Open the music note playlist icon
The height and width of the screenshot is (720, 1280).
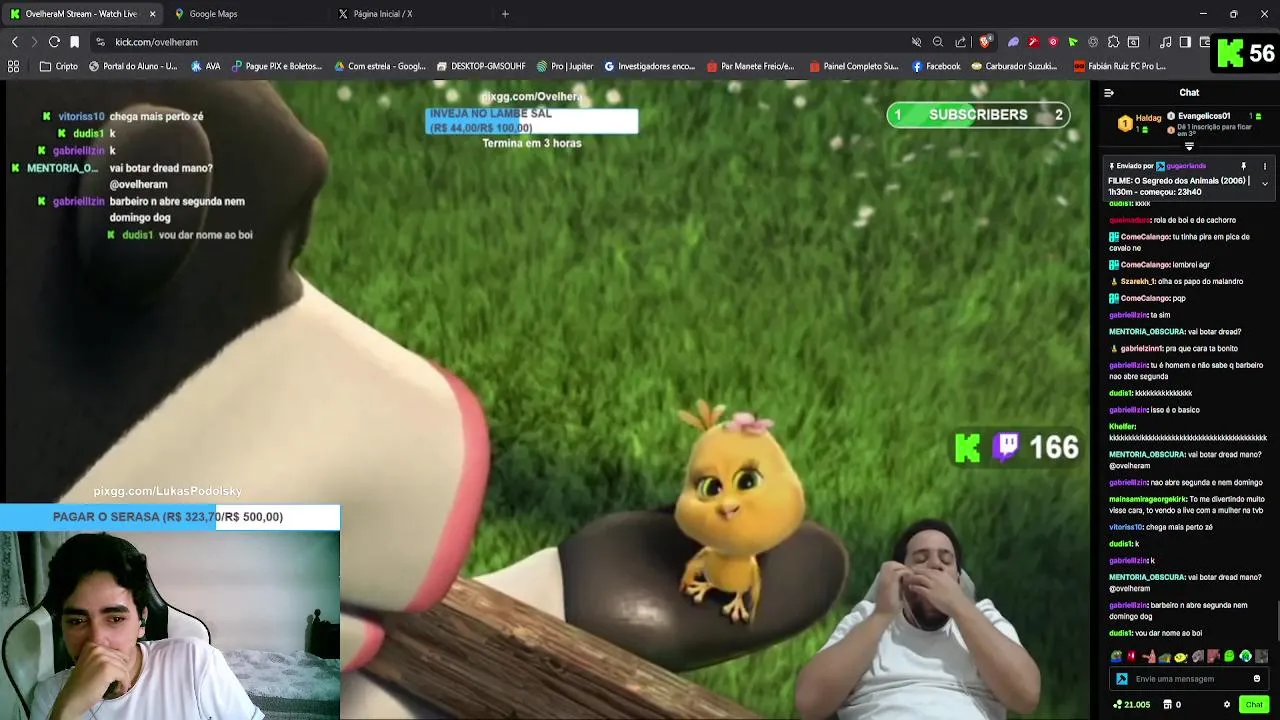pyautogui.click(x=1166, y=42)
